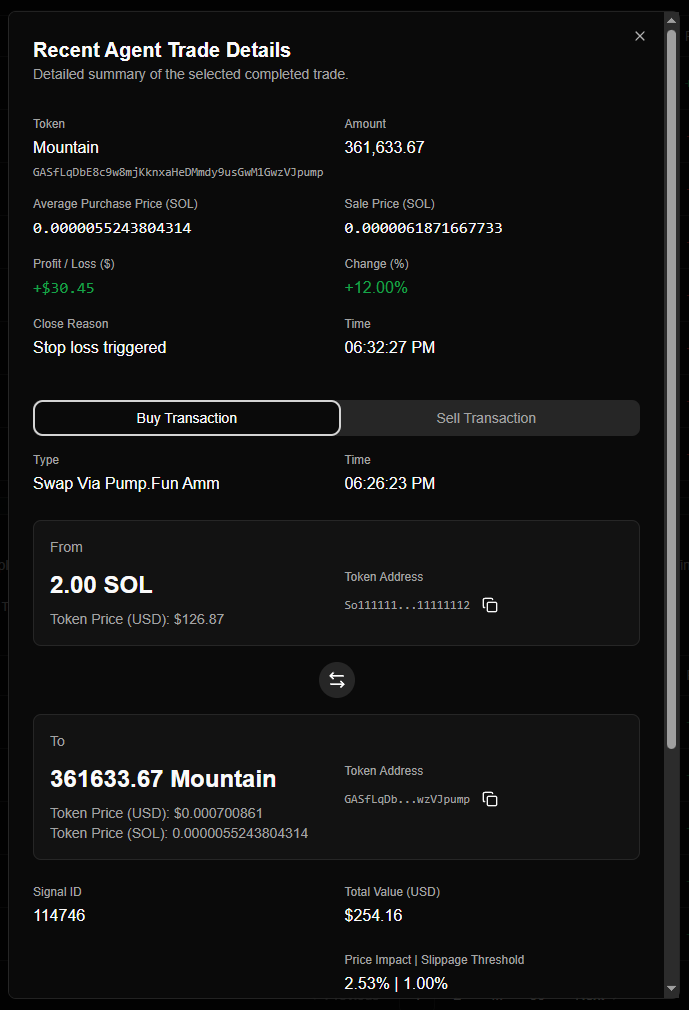Close the Recent Agent Trade Details dialog

640,36
